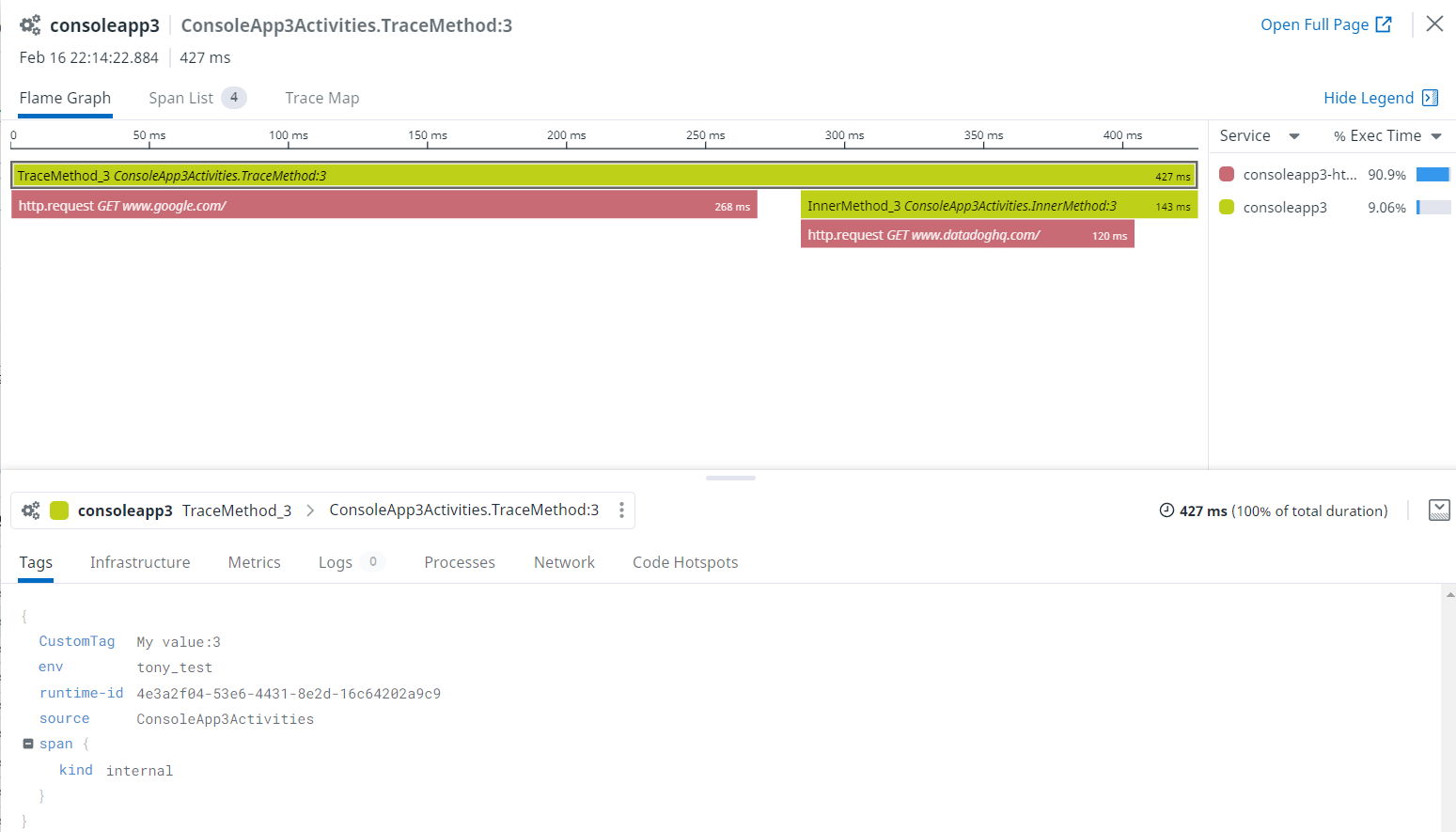Collapse the span tag group
1456x832 pixels.
pos(28,744)
